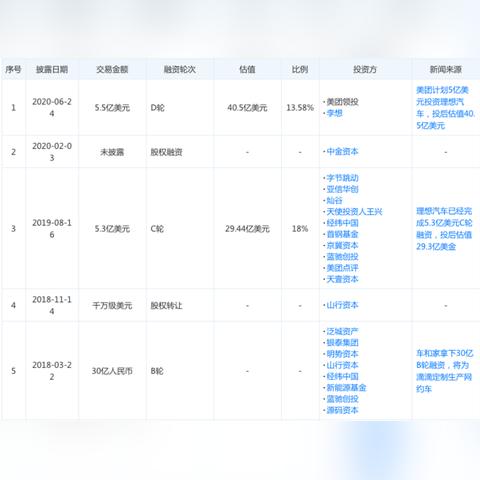480x480 pixels.
Task: Open the 字节跳动 investor link
Action: click(342, 178)
